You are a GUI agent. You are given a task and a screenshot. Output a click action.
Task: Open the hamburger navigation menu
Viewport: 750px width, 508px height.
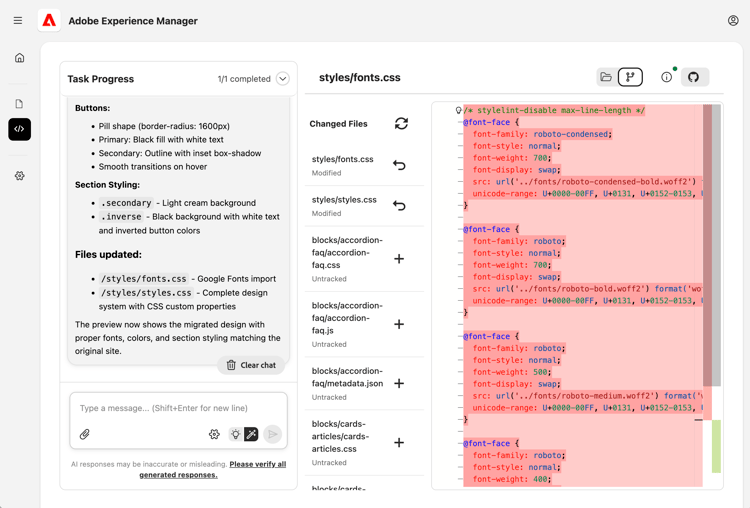click(x=18, y=21)
